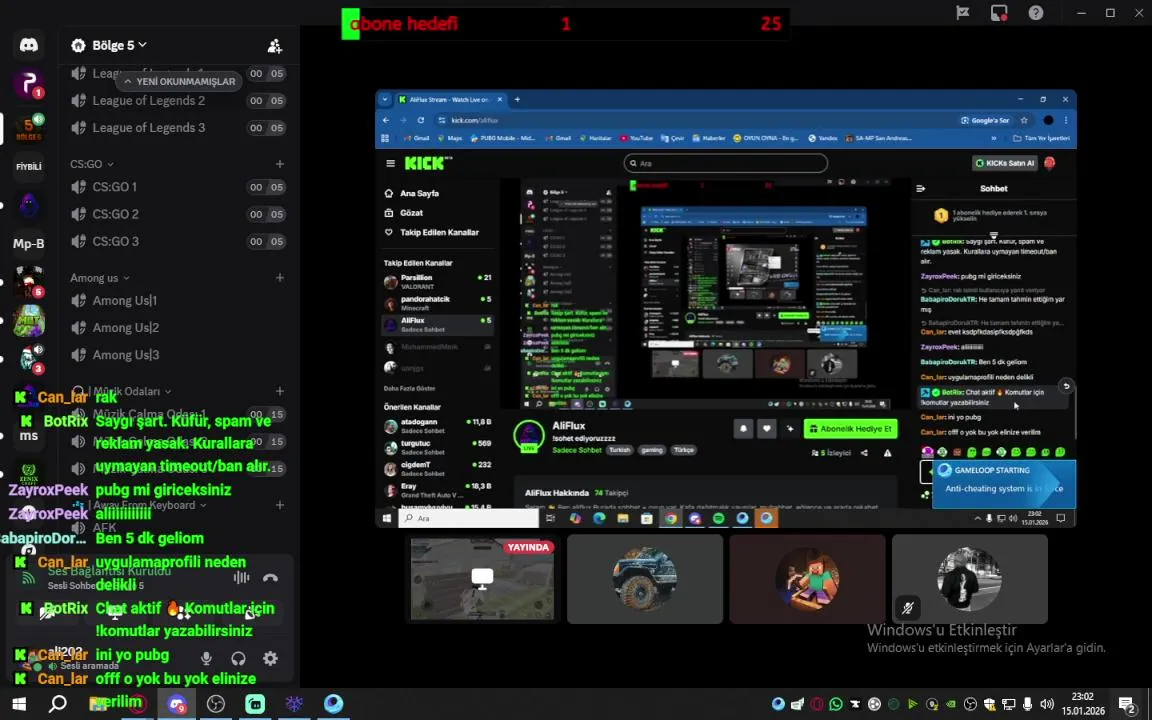
Task: Open Discord direct messages home icon
Action: (29, 45)
